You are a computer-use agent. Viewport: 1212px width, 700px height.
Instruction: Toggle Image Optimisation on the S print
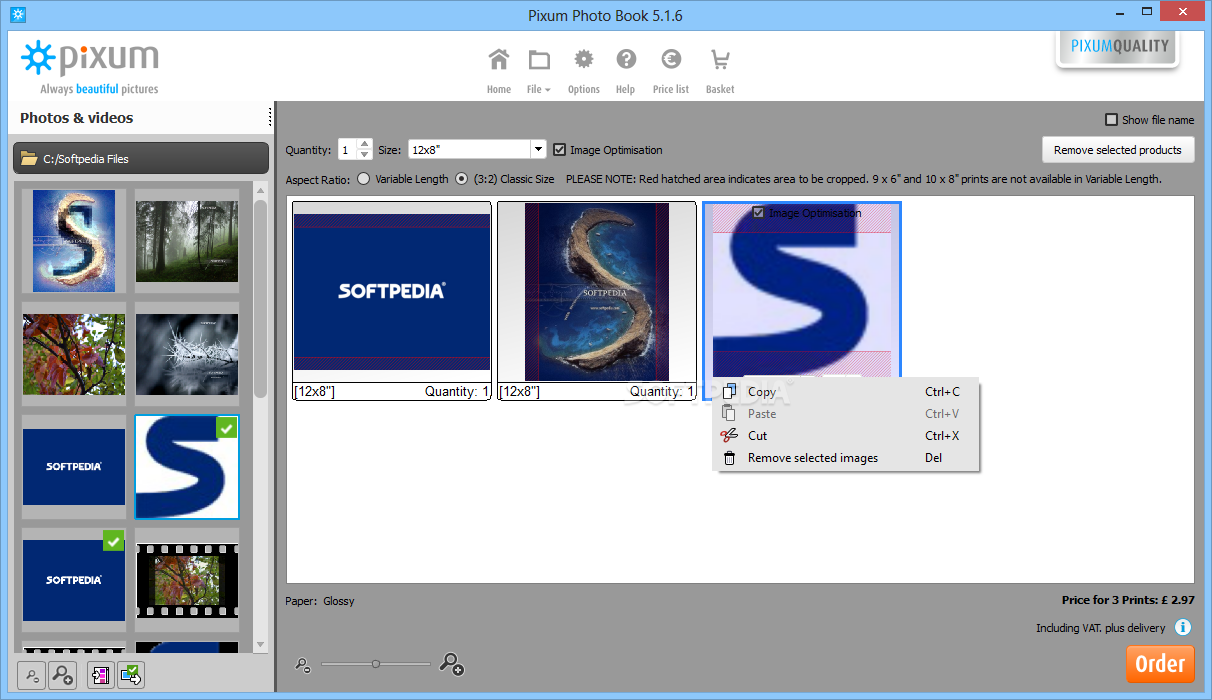(x=758, y=213)
